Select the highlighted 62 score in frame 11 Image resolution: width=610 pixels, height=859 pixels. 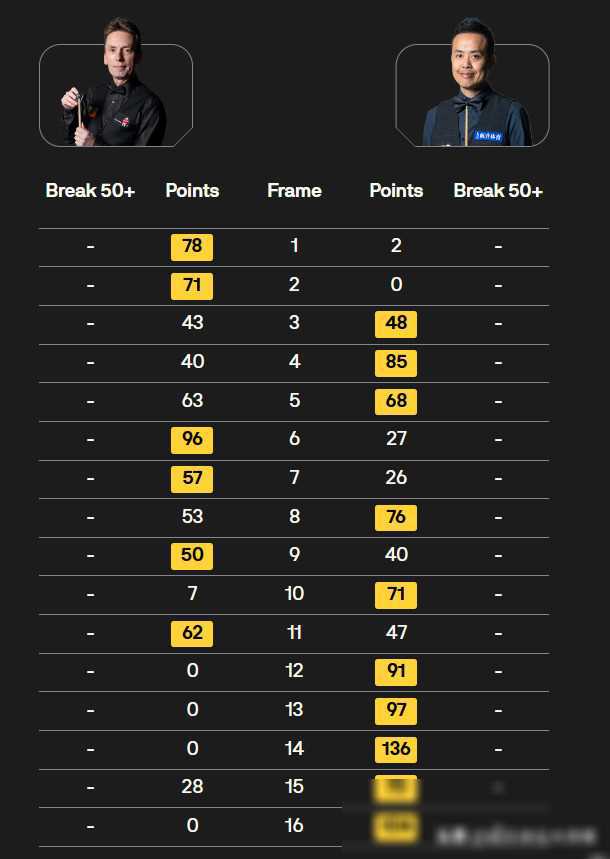pos(192,633)
